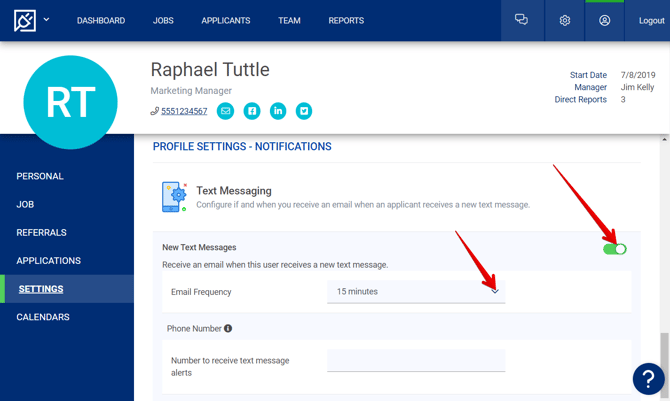Open the Applicants menu item
670x401 pixels.
tap(226, 21)
